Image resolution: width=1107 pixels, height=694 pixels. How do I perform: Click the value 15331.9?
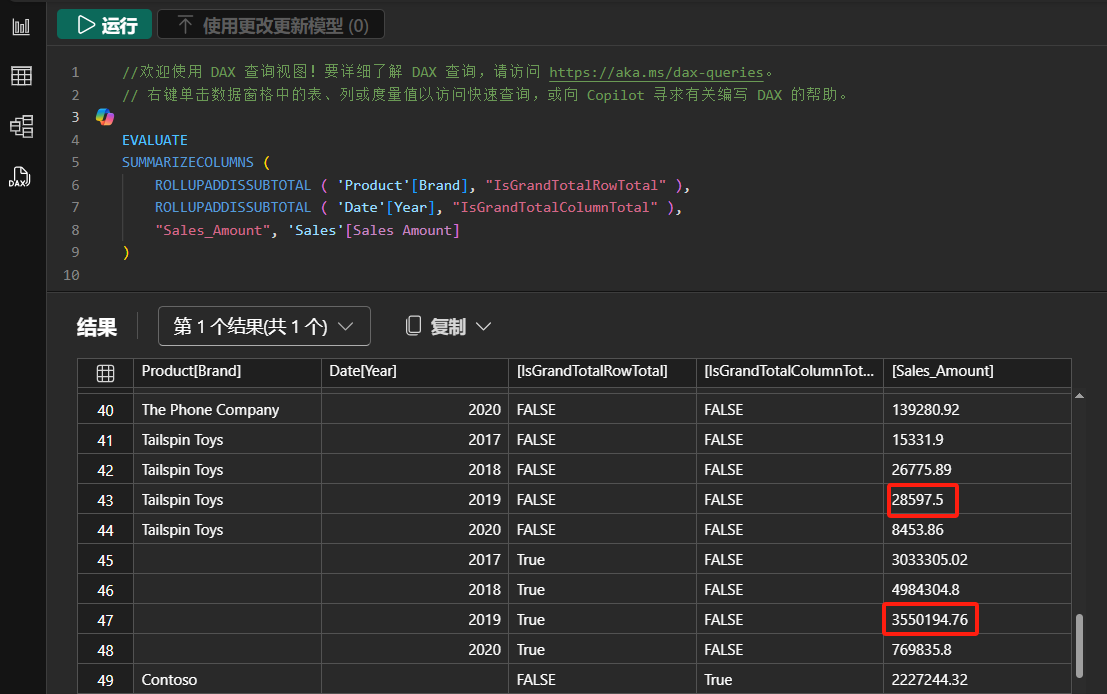(x=917, y=440)
